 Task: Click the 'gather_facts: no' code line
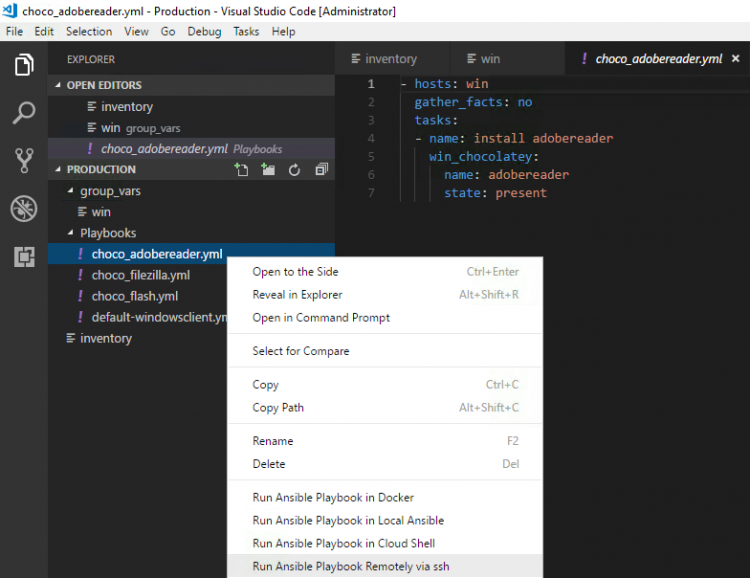(473, 102)
